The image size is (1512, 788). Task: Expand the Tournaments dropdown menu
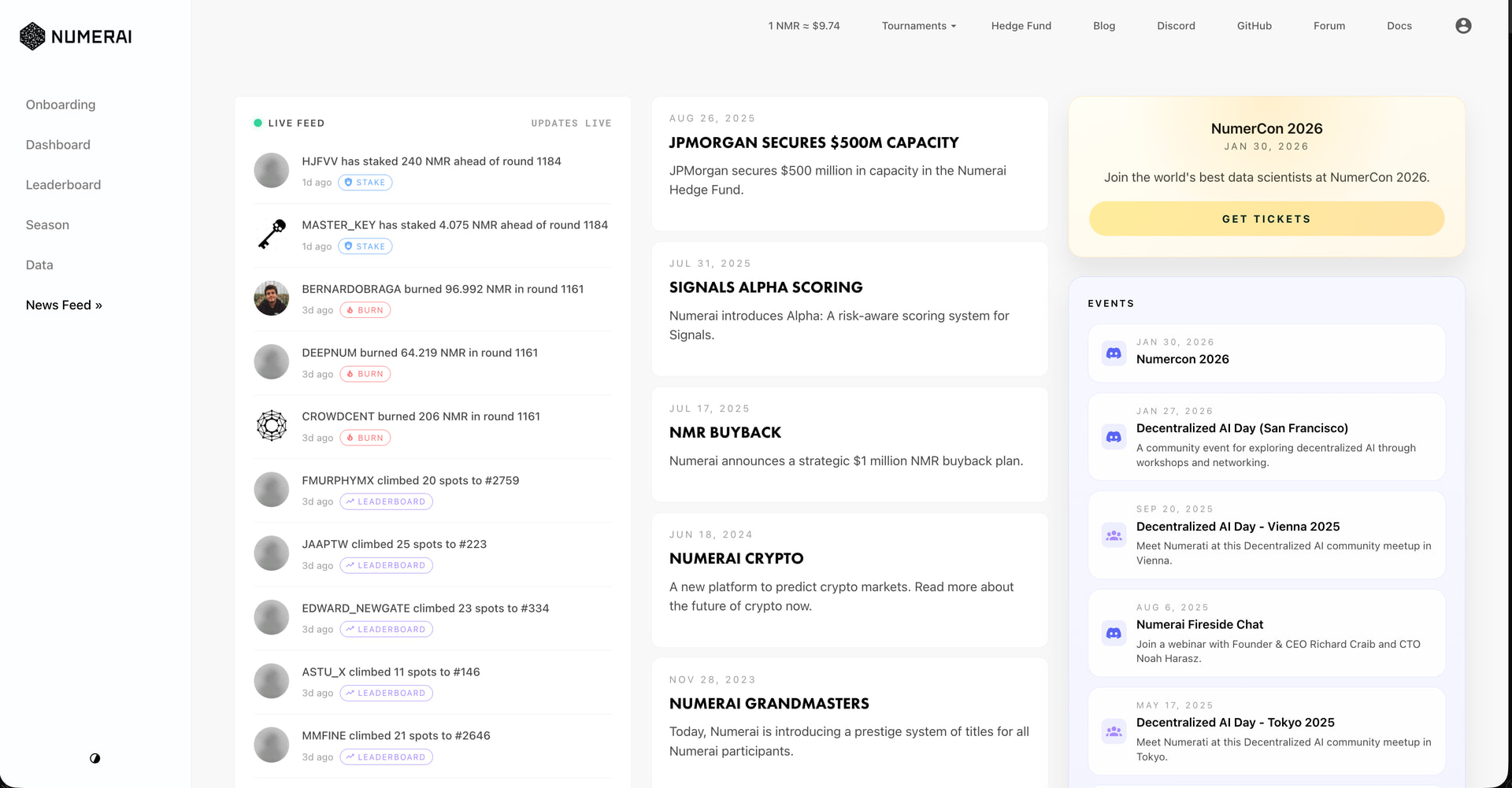[919, 26]
